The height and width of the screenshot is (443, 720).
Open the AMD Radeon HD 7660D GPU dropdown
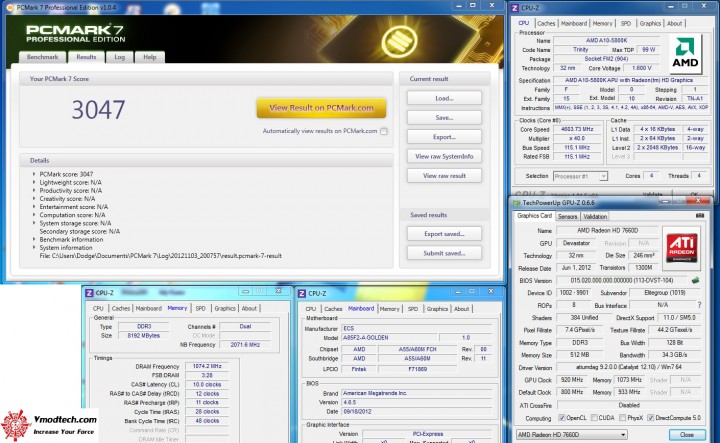(x=572, y=434)
